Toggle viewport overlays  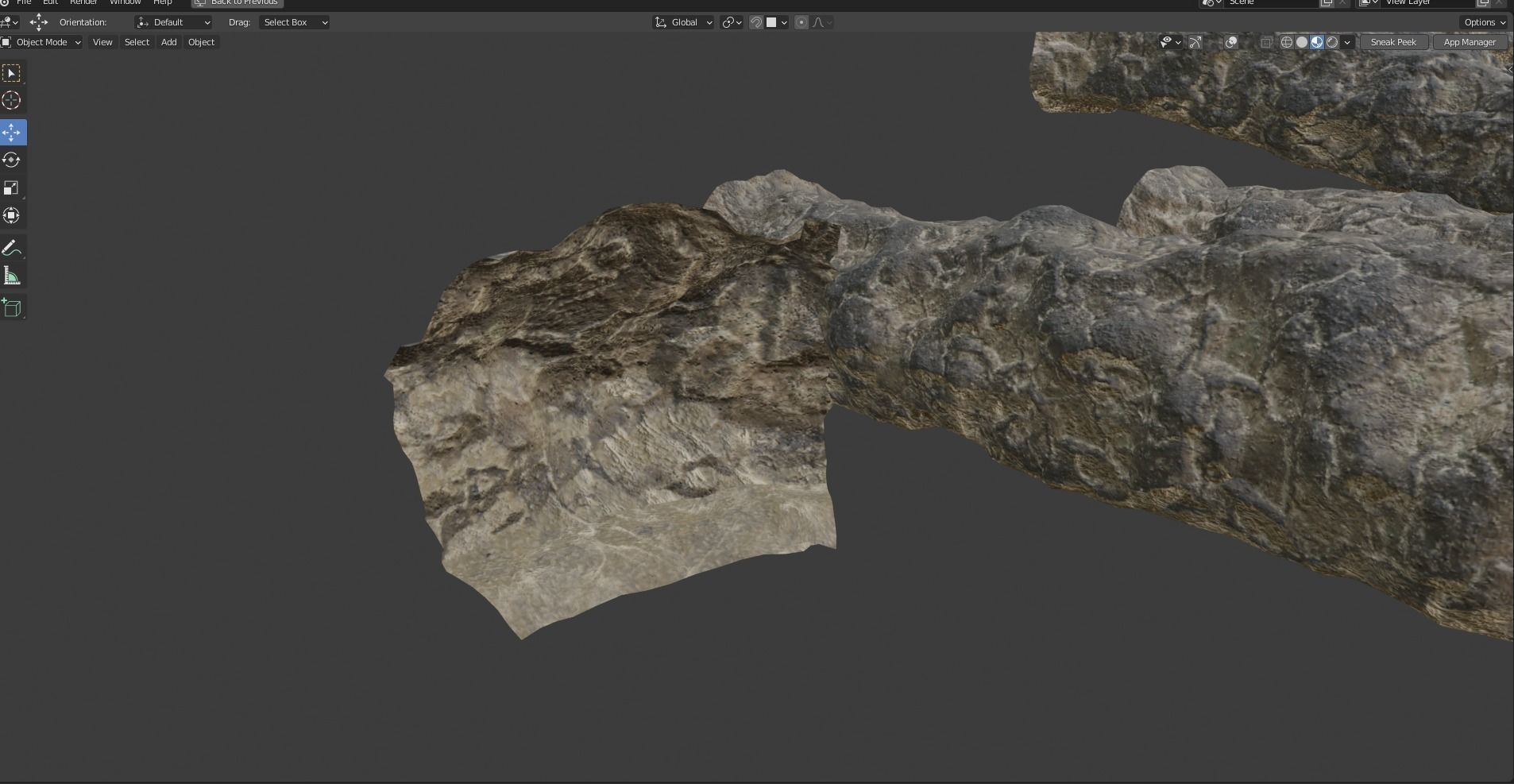point(1231,42)
